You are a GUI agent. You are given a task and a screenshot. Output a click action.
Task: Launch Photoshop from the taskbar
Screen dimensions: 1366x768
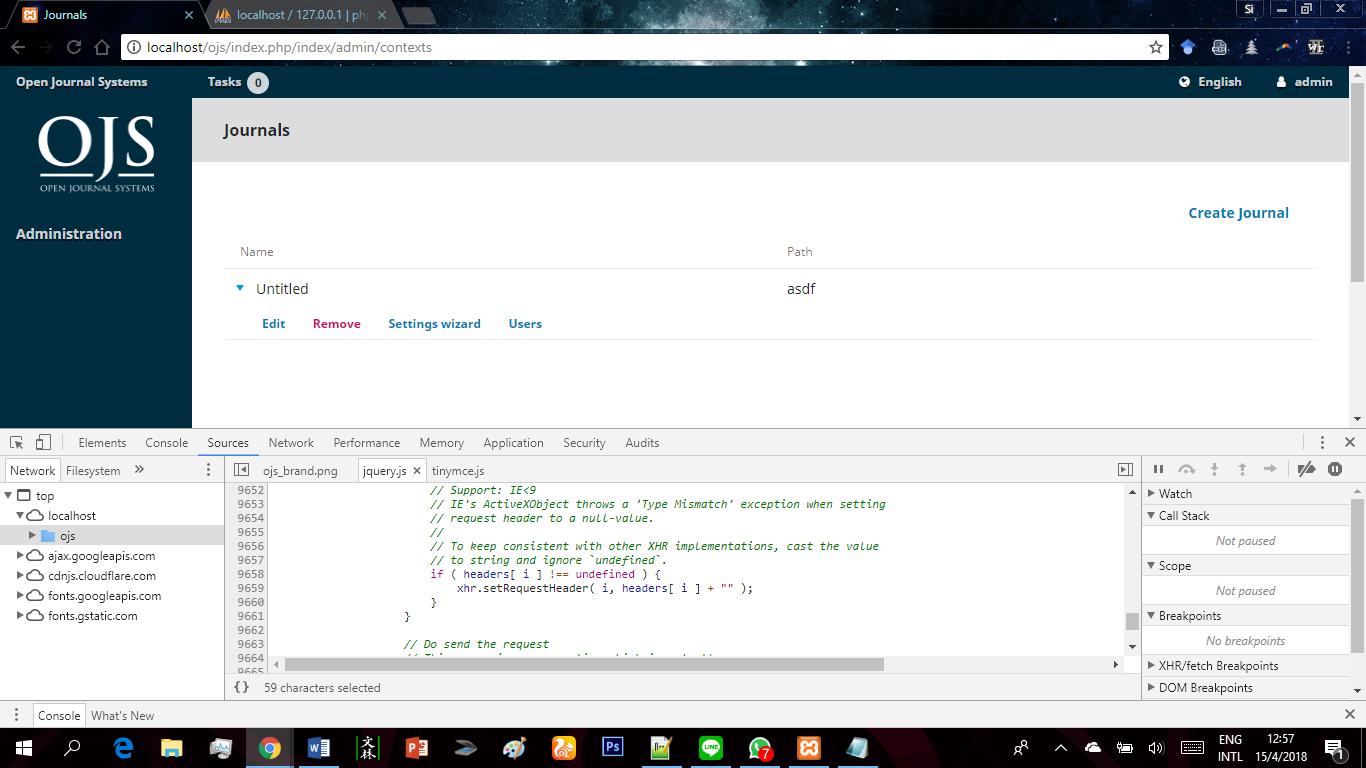point(613,747)
